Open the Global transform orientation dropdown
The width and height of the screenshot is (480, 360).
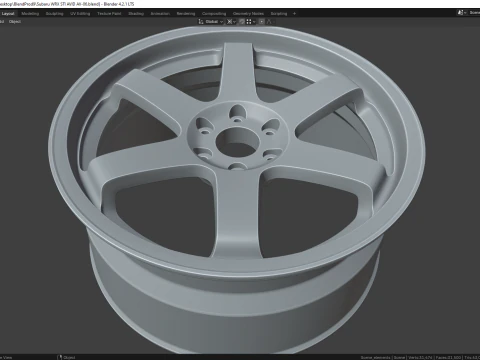point(211,22)
